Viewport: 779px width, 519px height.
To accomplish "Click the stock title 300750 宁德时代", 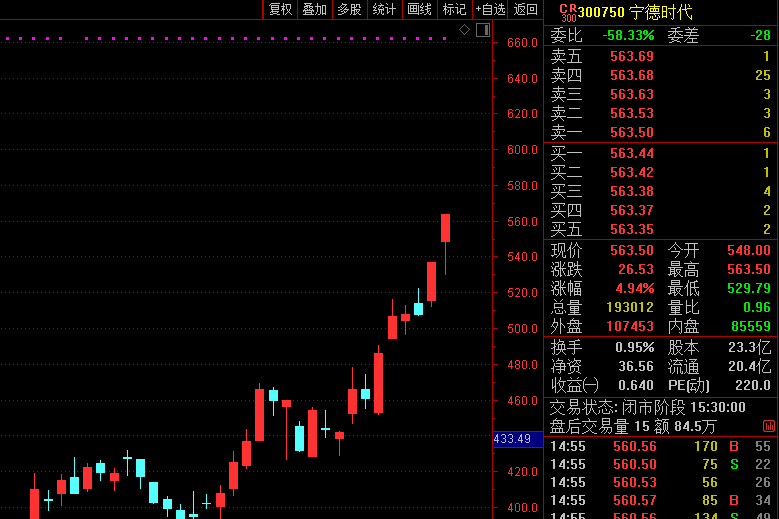I will 635,12.
